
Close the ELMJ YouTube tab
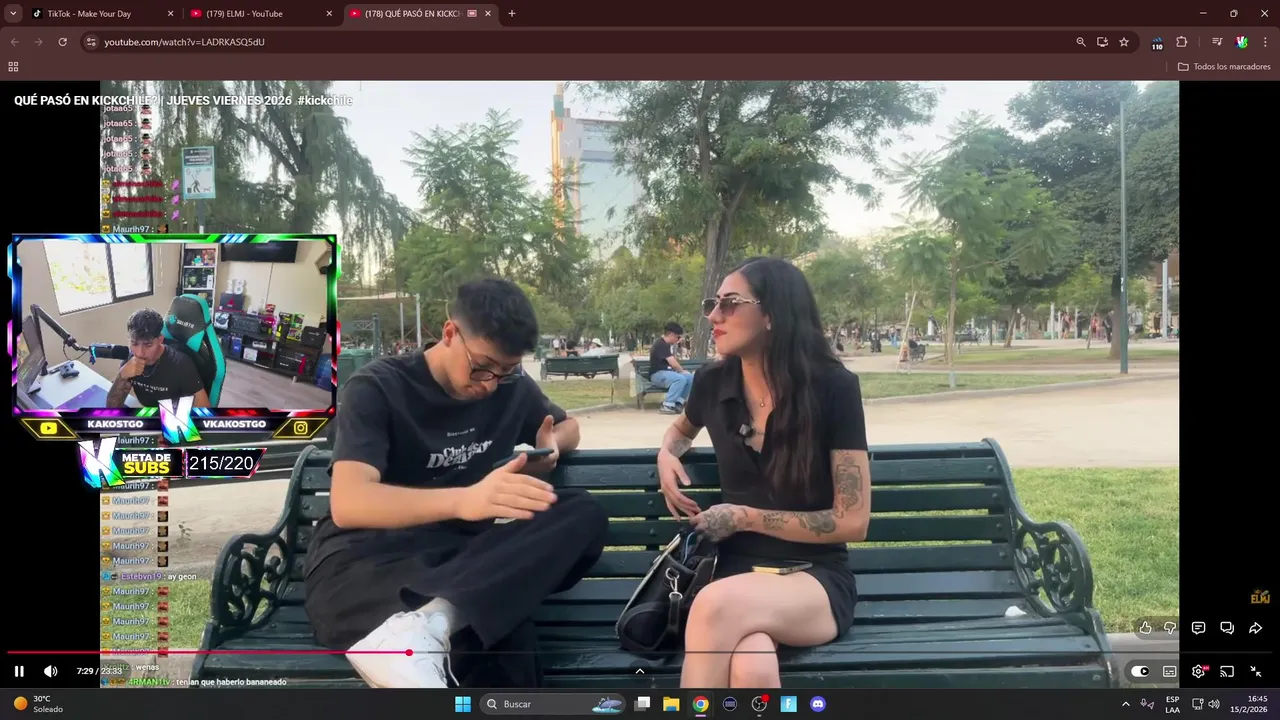click(x=329, y=14)
